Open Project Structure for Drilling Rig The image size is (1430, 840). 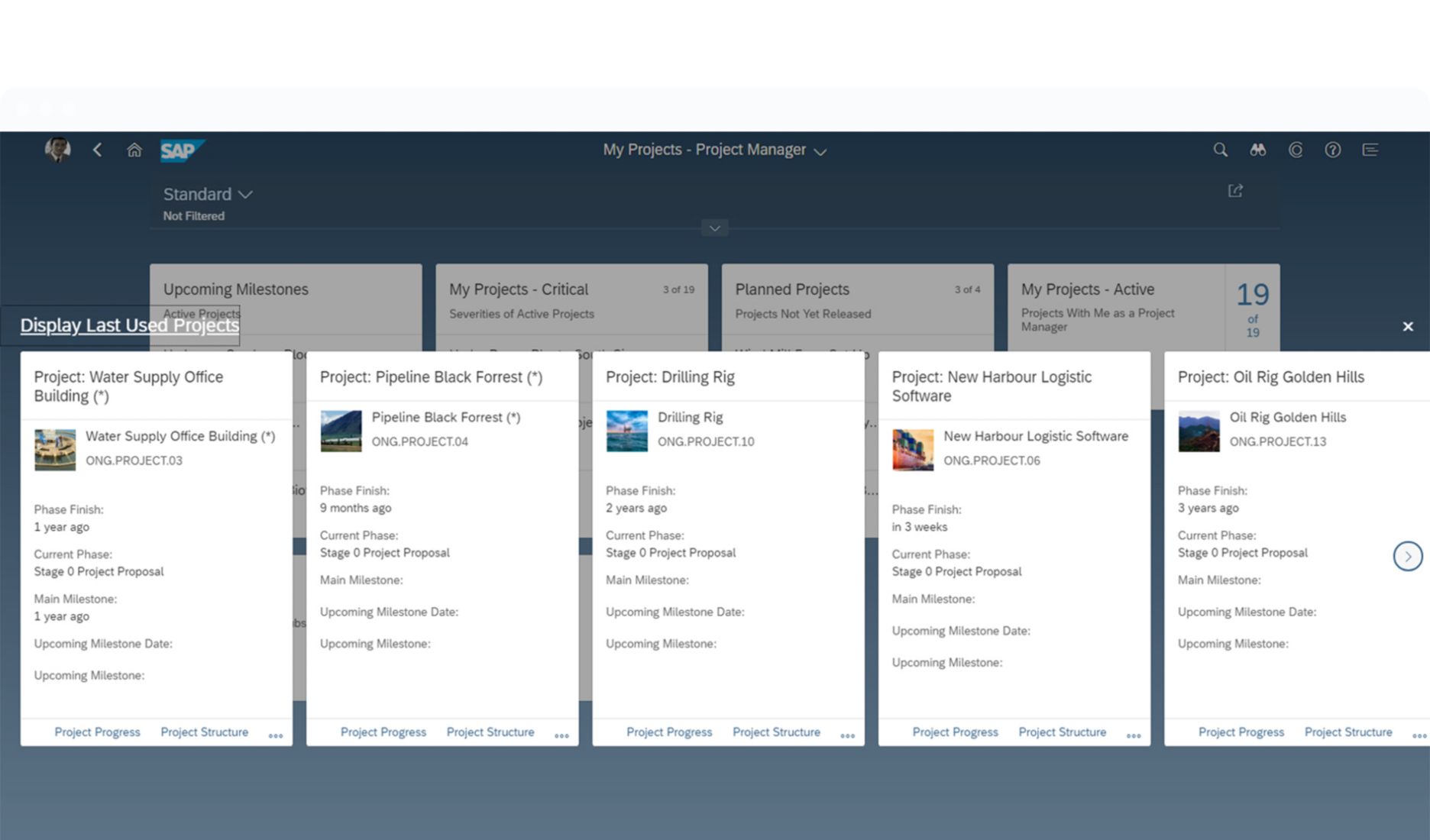[x=776, y=732]
